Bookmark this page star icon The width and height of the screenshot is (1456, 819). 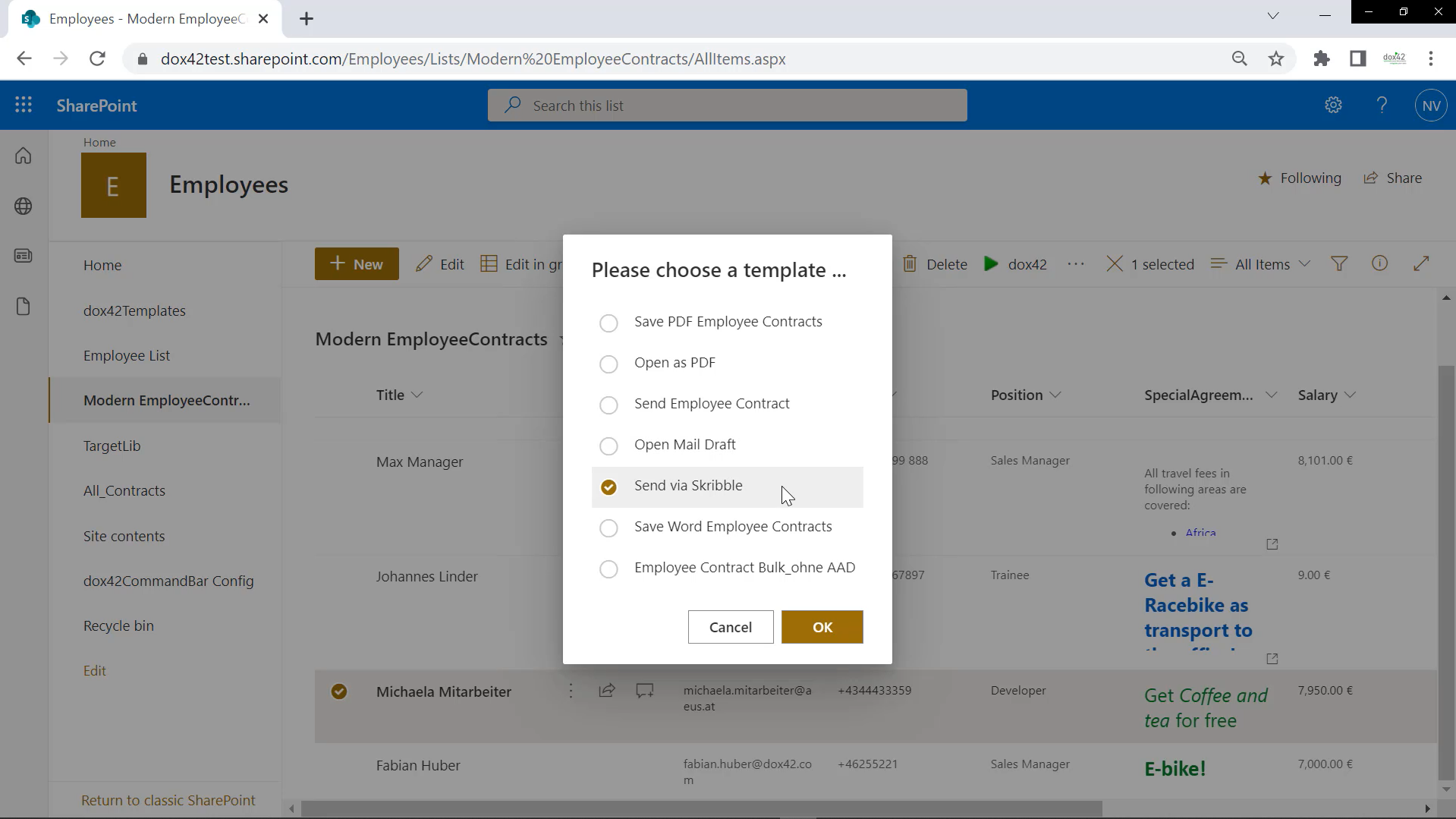[1276, 58]
